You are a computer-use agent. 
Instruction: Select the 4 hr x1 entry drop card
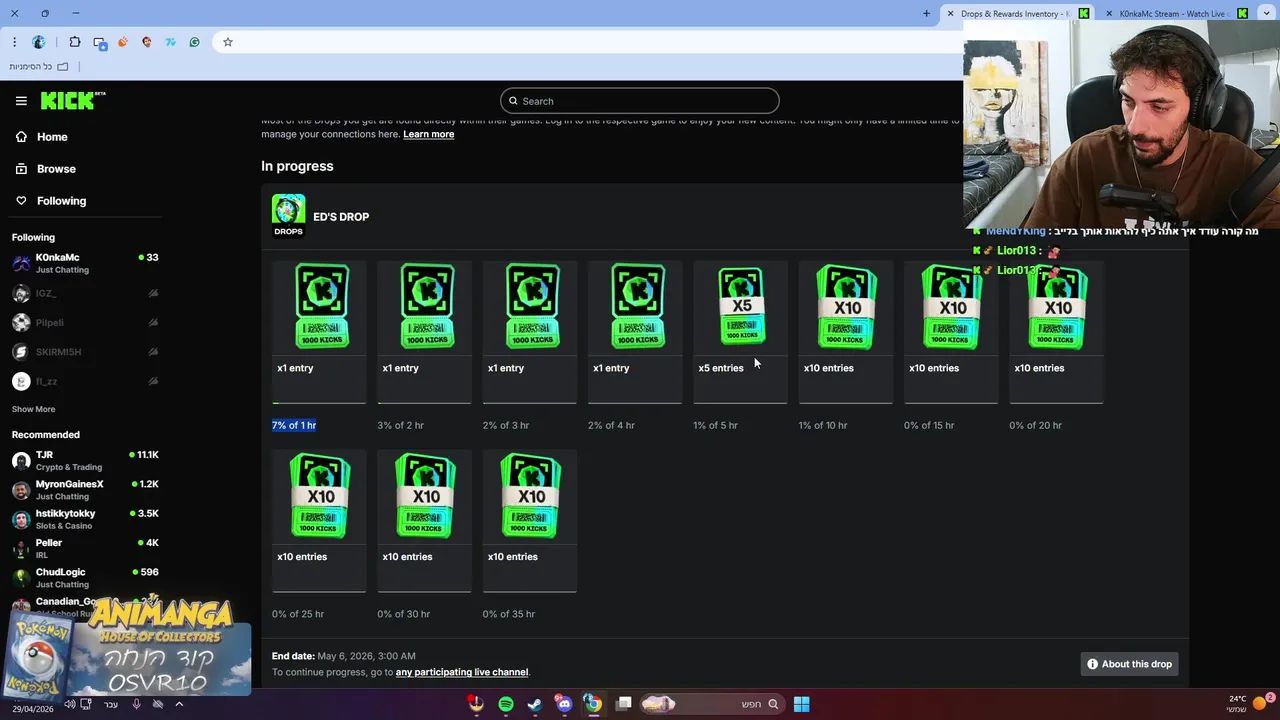click(635, 332)
